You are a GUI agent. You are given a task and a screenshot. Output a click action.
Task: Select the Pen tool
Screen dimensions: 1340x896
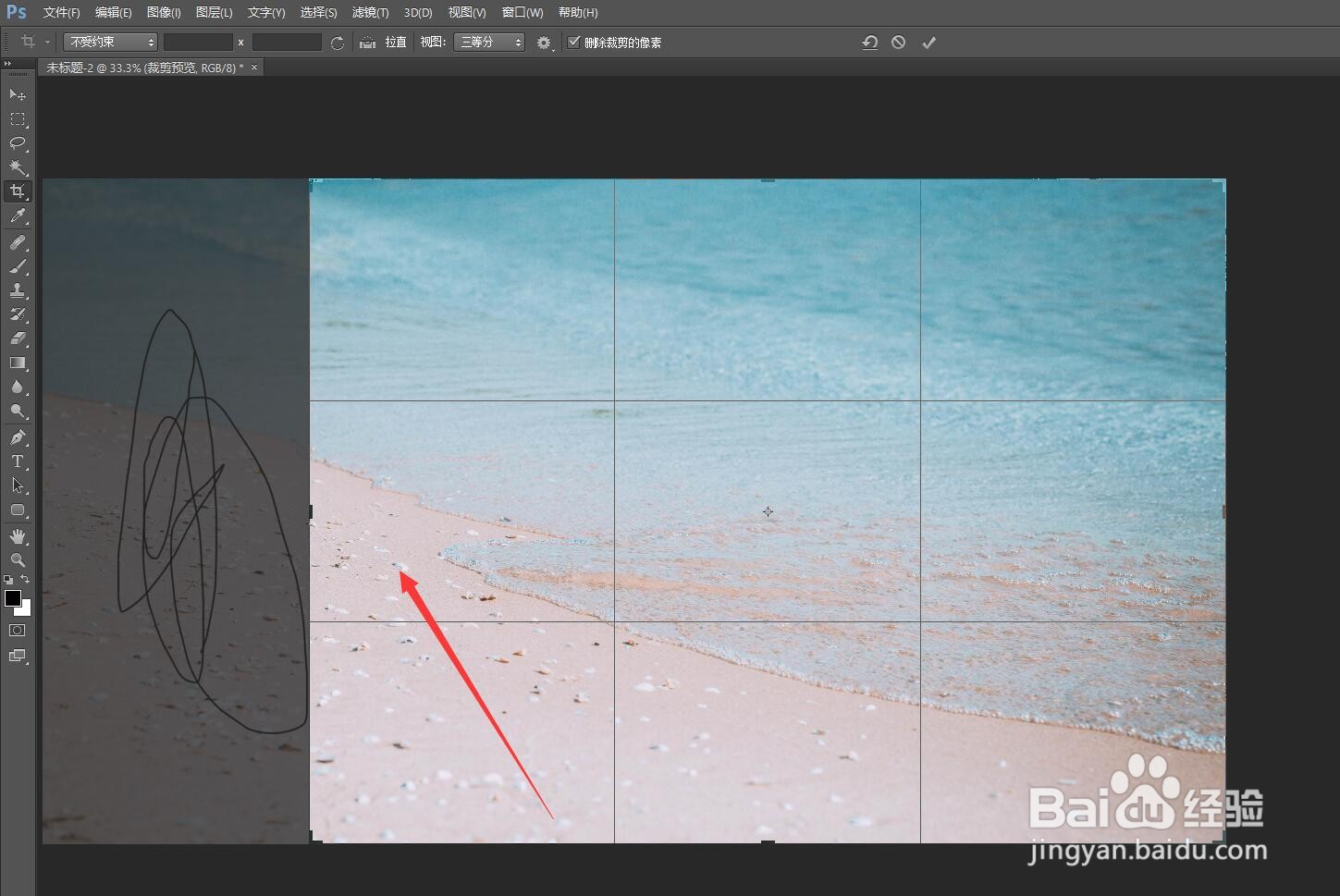coord(17,437)
